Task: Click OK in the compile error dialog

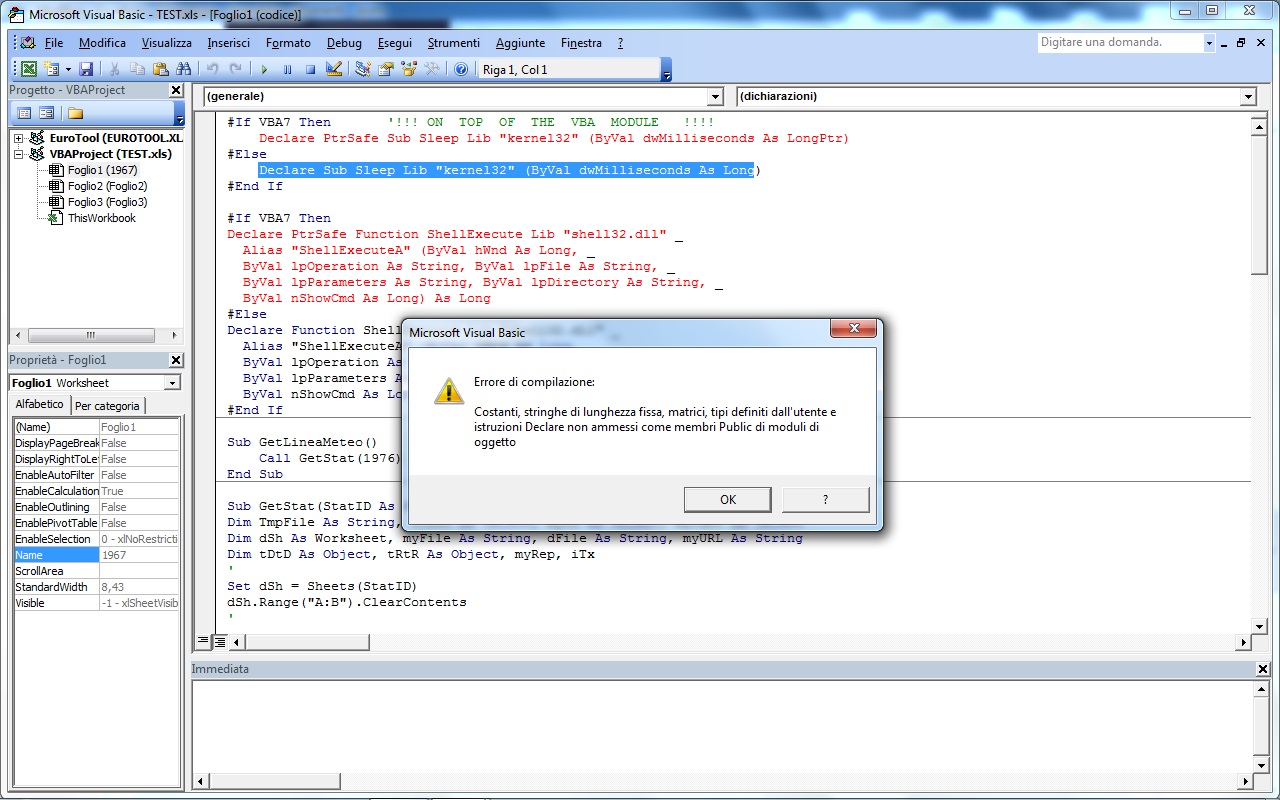Action: point(728,499)
